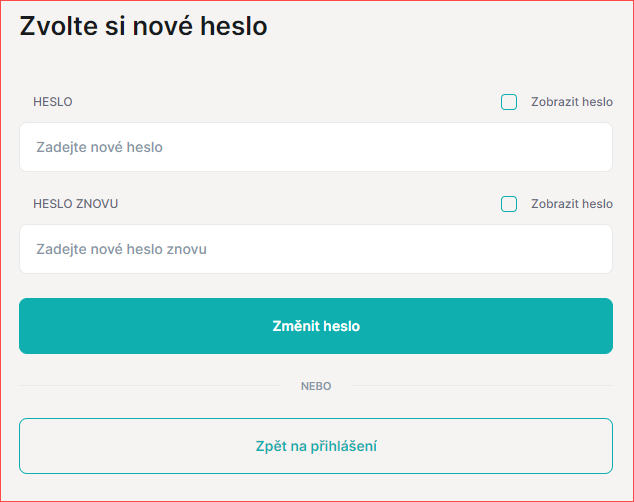634x502 pixels.
Task: Submit the new password with the teal button
Action: tap(316, 326)
